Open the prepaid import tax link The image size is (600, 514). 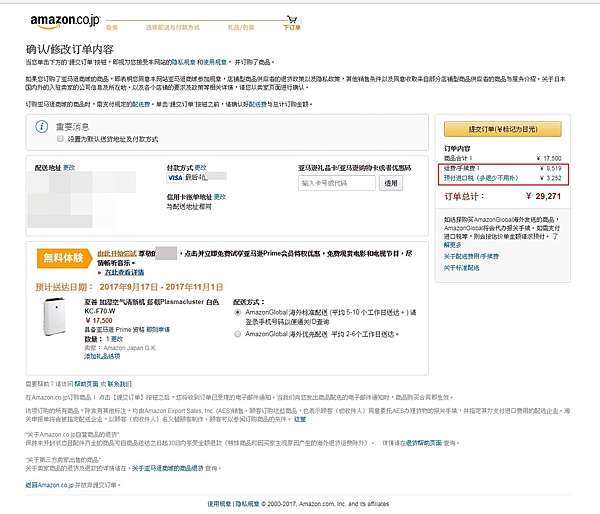[481, 178]
